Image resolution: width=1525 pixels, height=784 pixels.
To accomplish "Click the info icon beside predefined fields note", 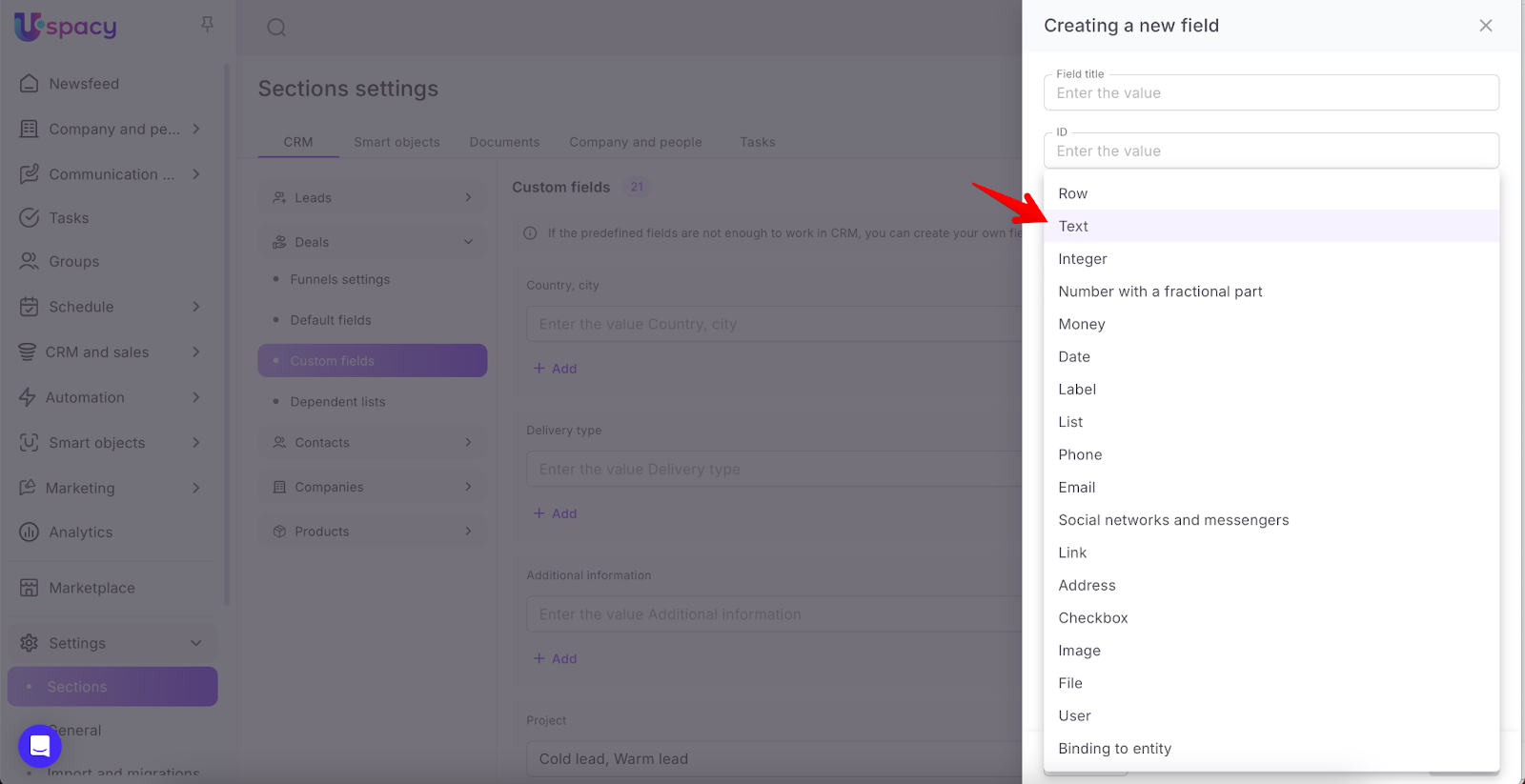I will pos(530,233).
